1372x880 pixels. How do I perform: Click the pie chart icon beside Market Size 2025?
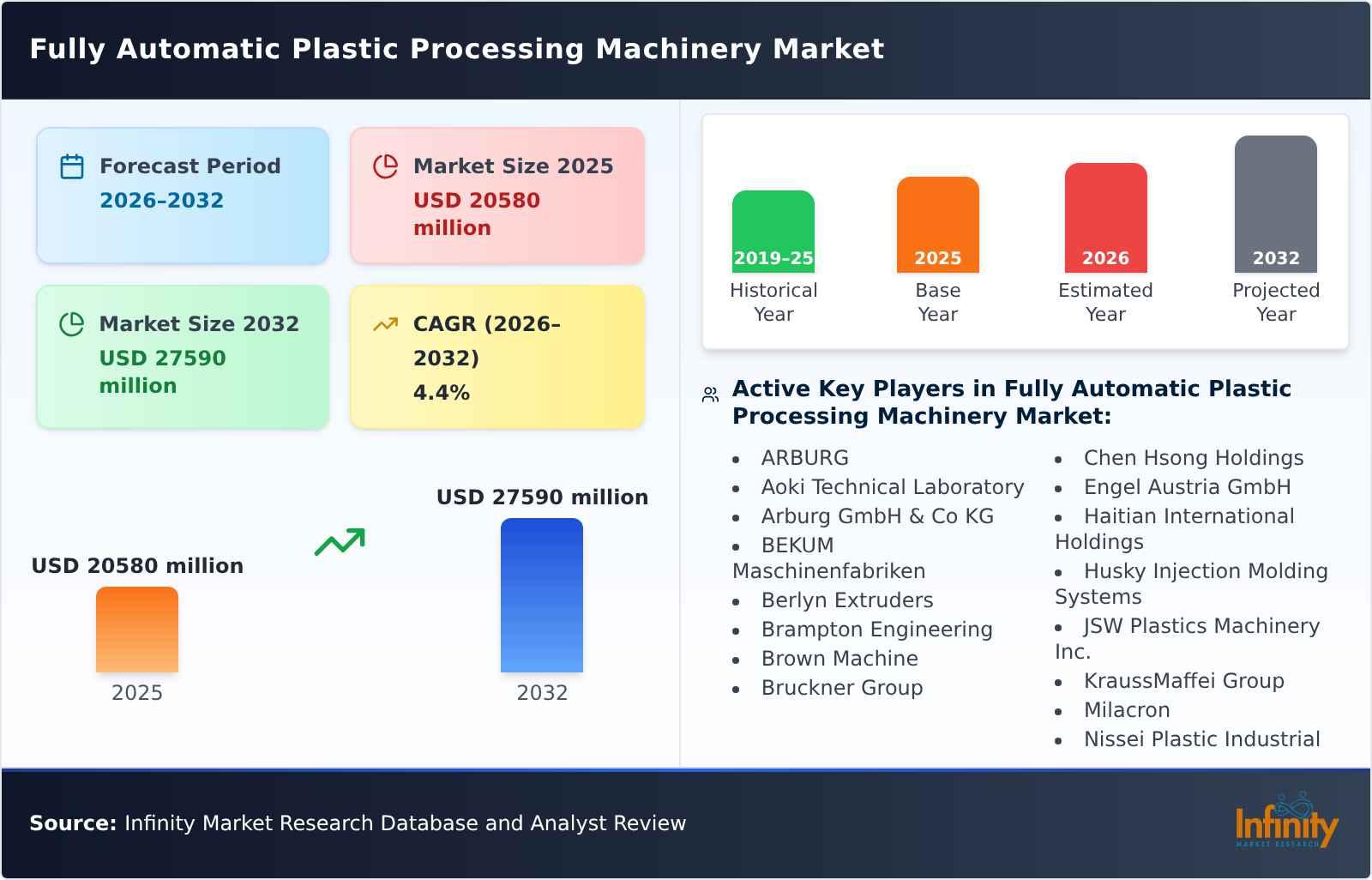coord(386,166)
